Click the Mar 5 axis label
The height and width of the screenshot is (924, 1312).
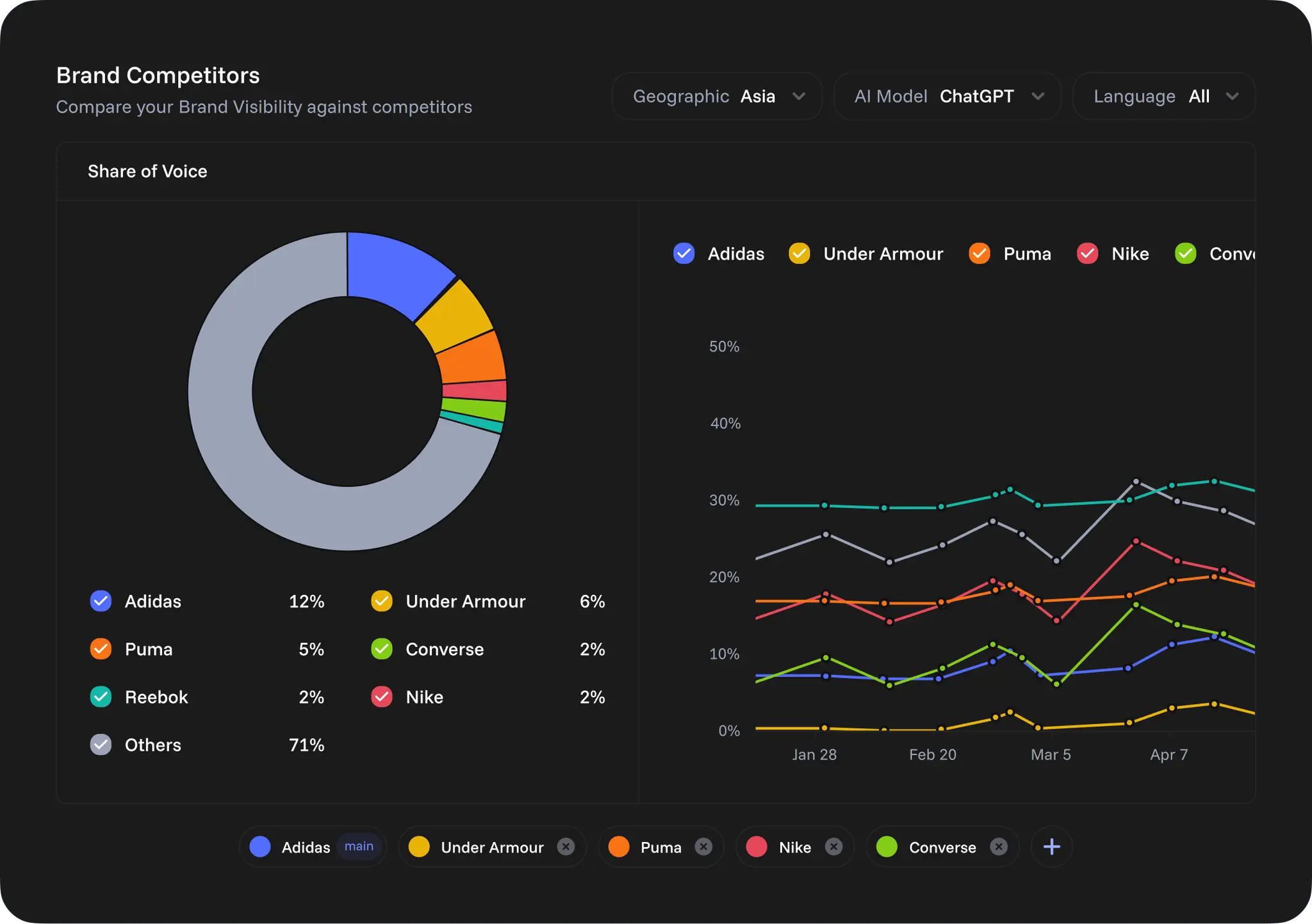click(x=1051, y=754)
